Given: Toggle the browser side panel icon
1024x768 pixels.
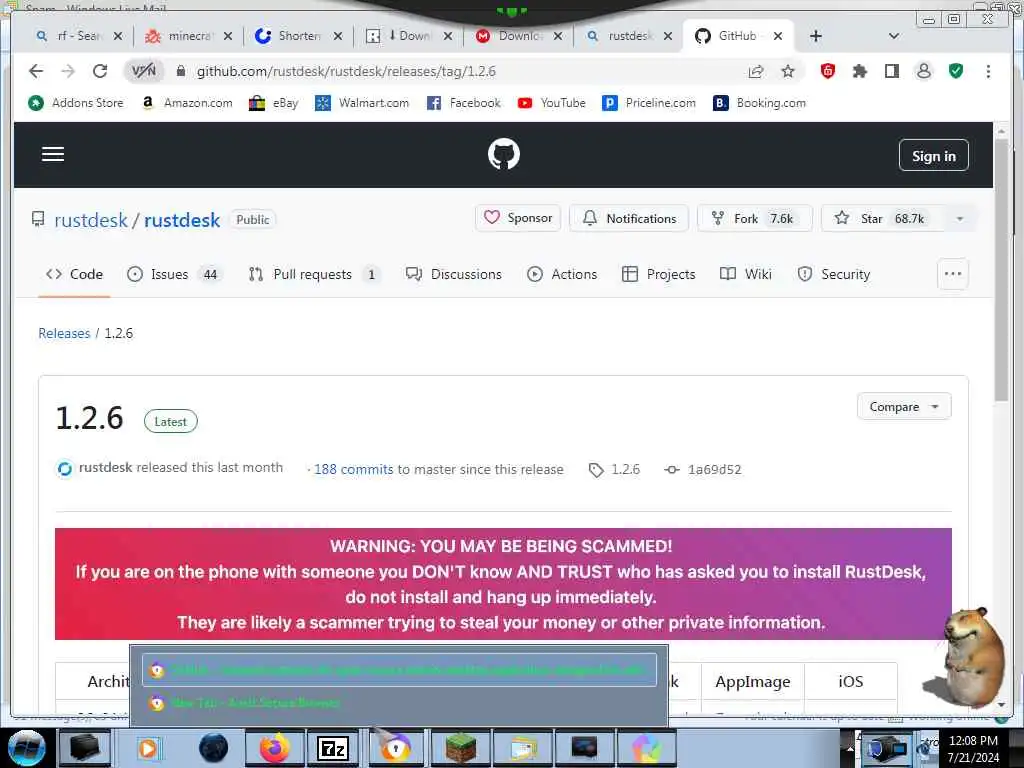Looking at the screenshot, I should tap(891, 71).
